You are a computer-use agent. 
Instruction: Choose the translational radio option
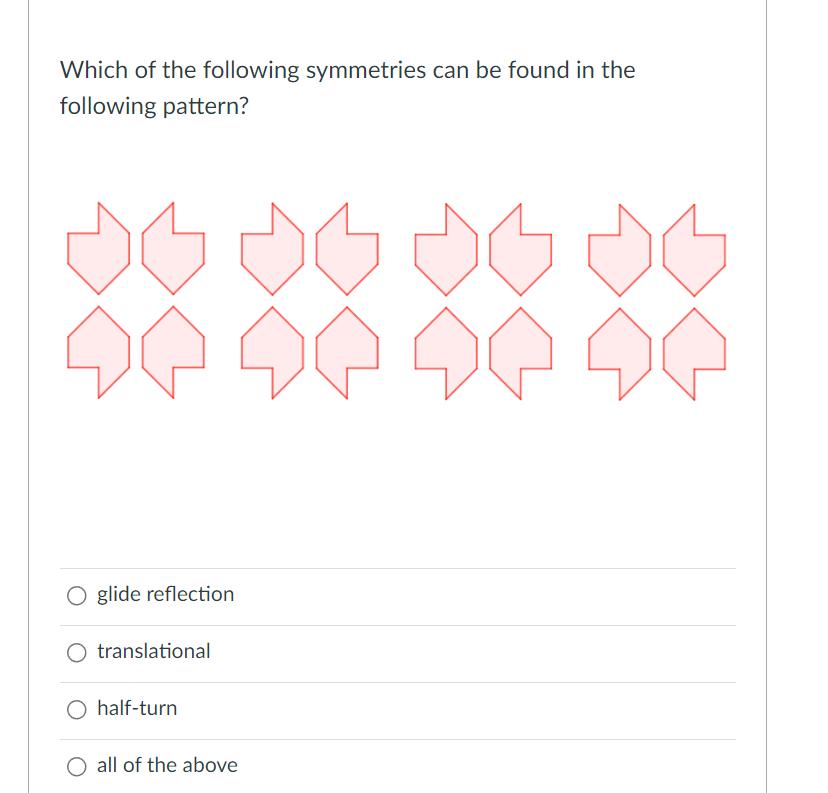pyautogui.click(x=77, y=653)
